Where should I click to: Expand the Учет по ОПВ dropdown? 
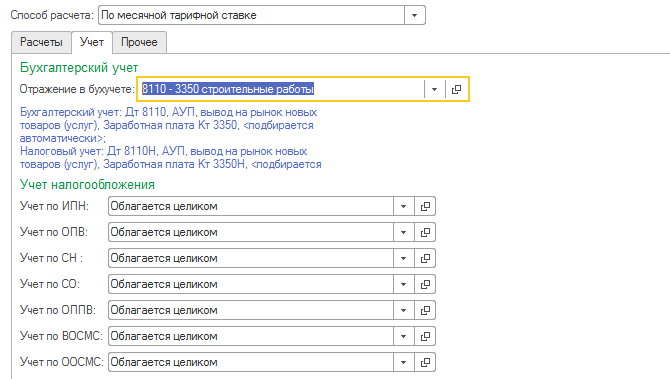tap(403, 232)
